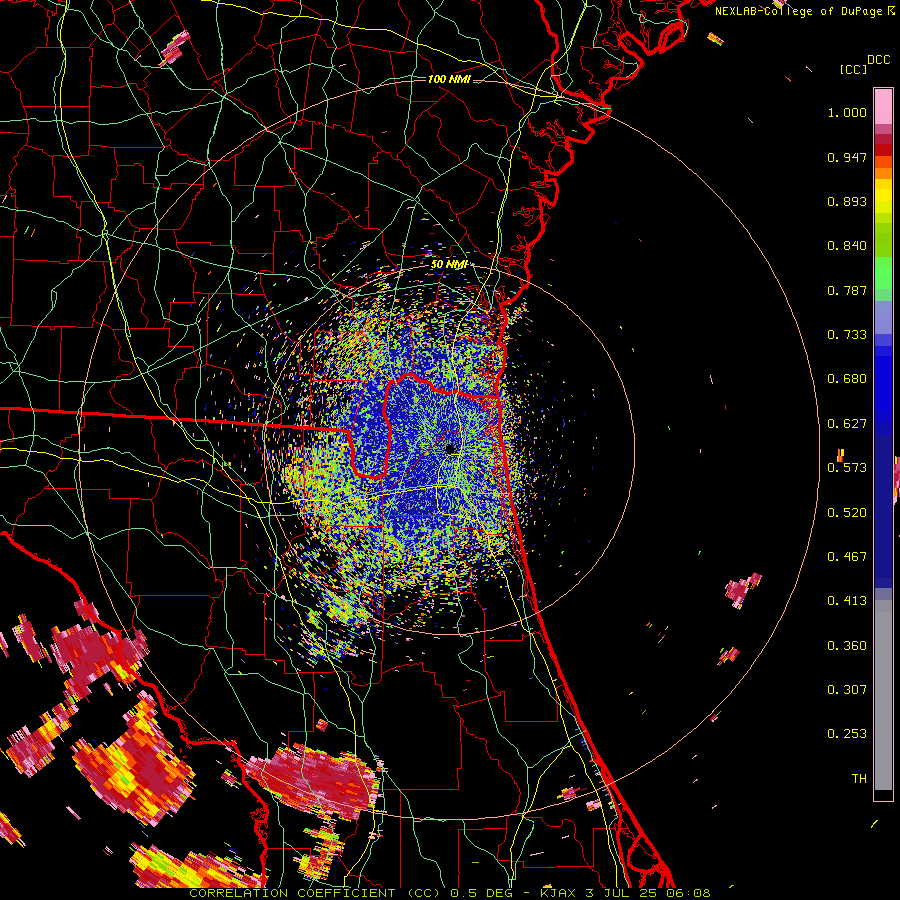Select the 0.627 scale value

coord(847,424)
